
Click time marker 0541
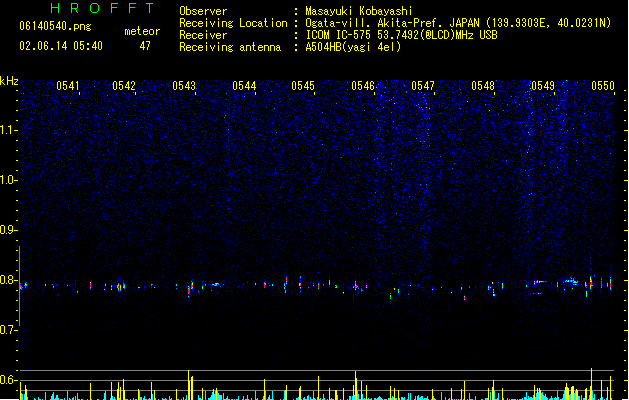[x=68, y=86]
